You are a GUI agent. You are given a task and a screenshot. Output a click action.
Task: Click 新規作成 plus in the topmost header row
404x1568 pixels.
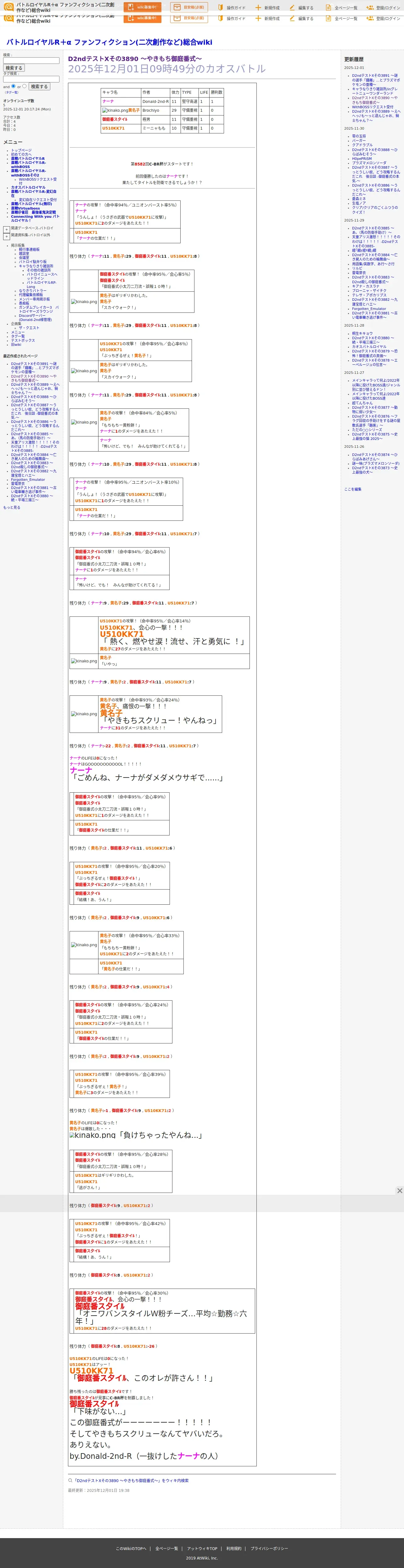[268, 7]
